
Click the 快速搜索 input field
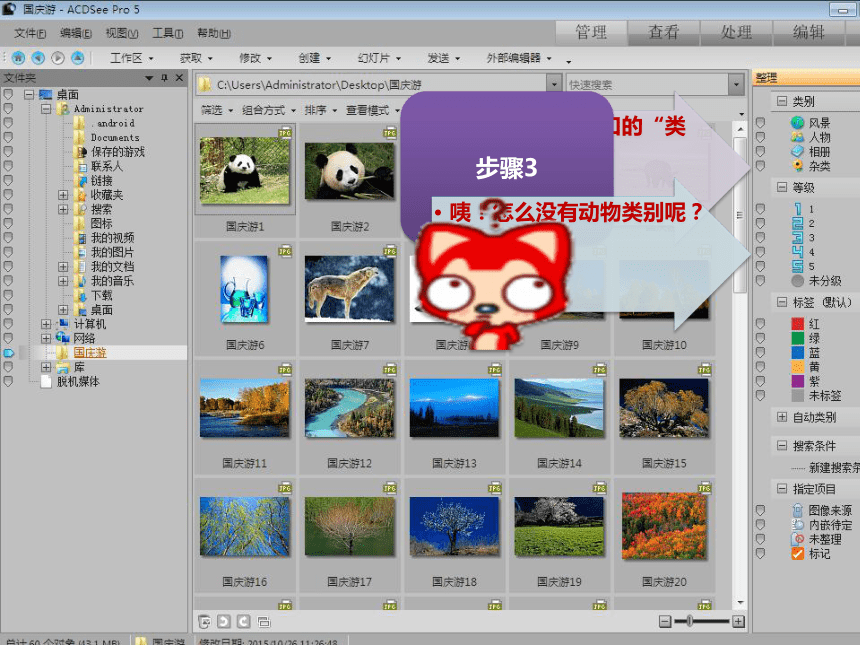(x=647, y=84)
